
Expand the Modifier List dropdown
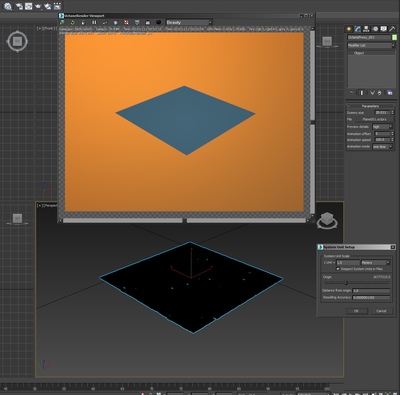(x=371, y=45)
